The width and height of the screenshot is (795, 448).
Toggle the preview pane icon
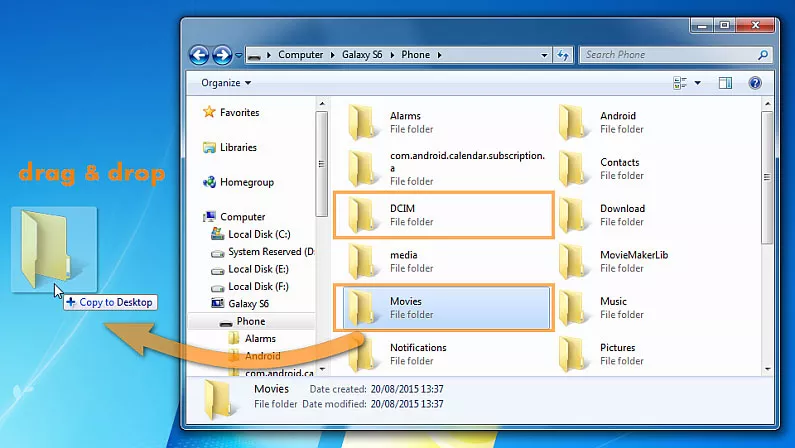pos(726,83)
